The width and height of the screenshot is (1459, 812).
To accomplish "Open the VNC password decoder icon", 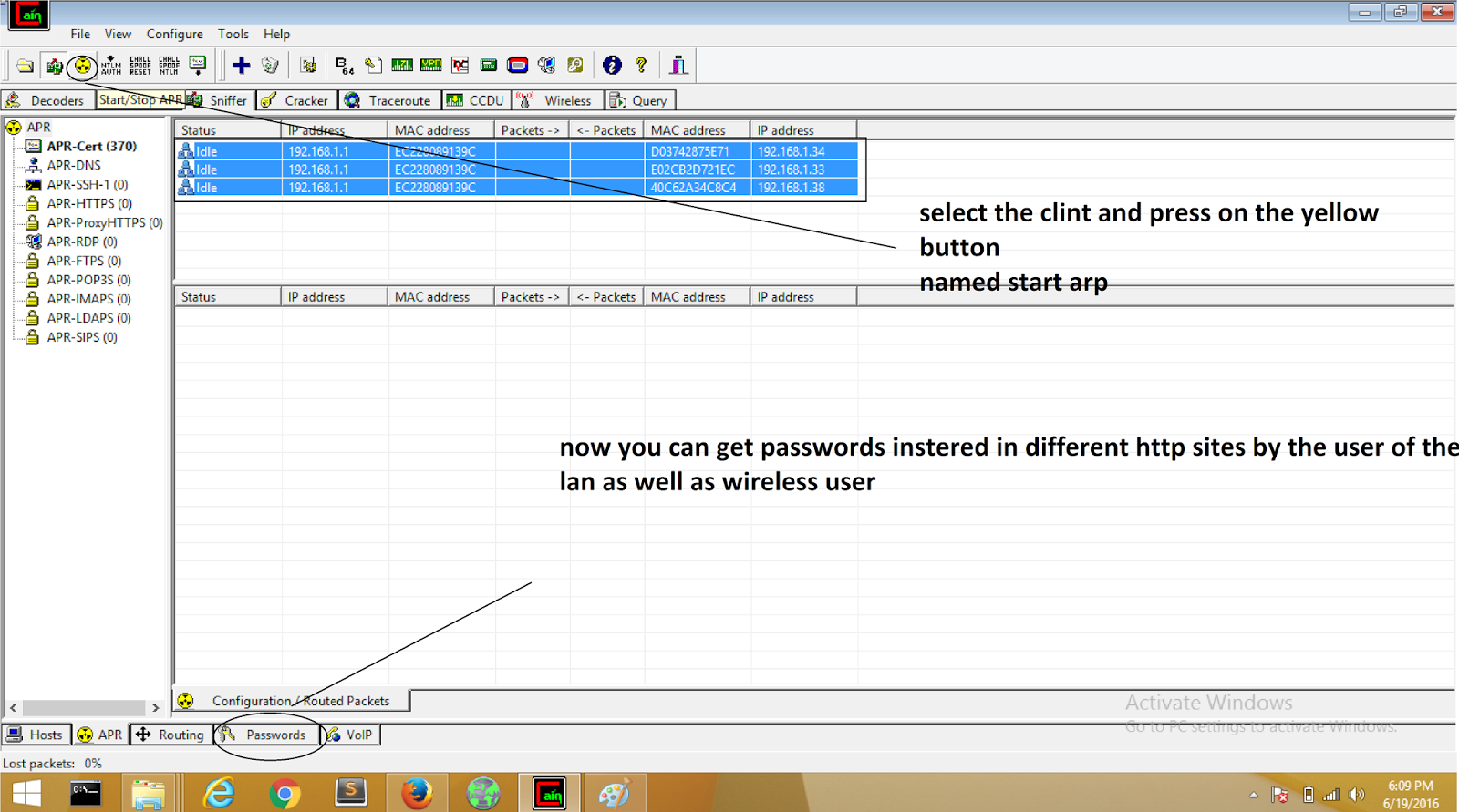I will point(460,65).
